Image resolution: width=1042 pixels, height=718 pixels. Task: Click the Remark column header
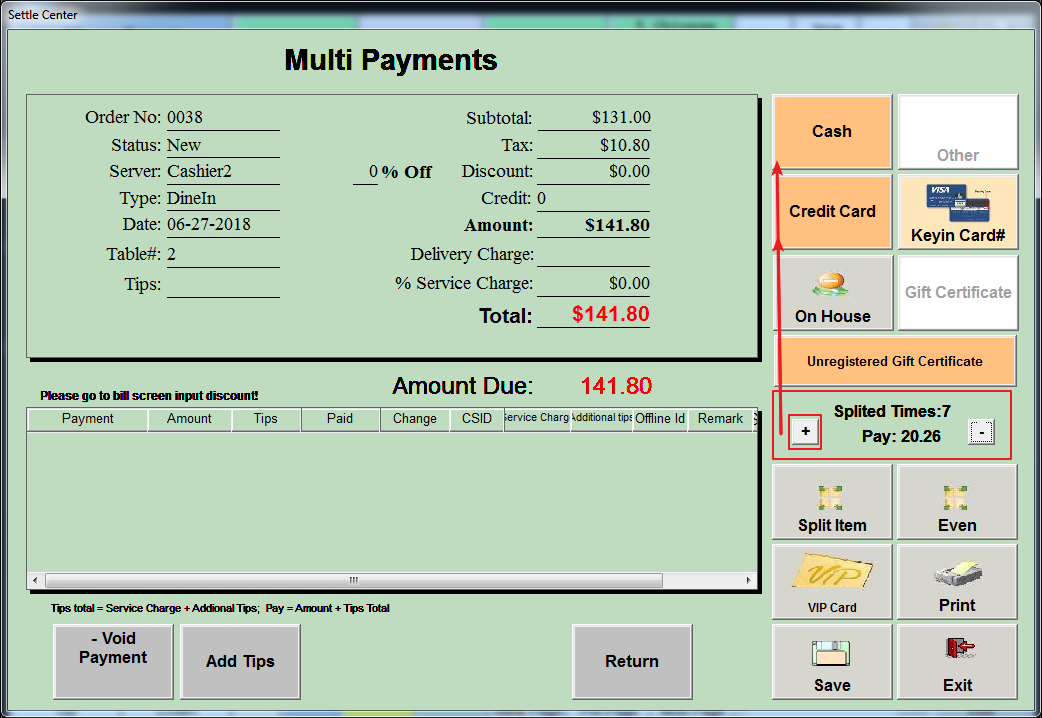point(720,419)
